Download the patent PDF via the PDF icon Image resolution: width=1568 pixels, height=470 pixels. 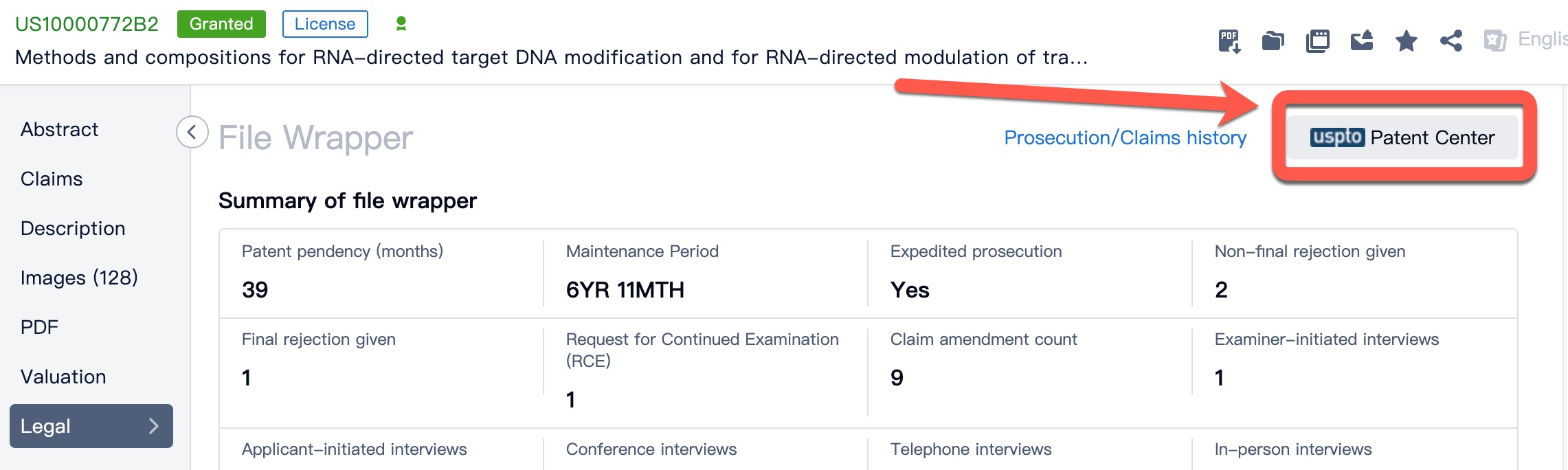pyautogui.click(x=1229, y=41)
